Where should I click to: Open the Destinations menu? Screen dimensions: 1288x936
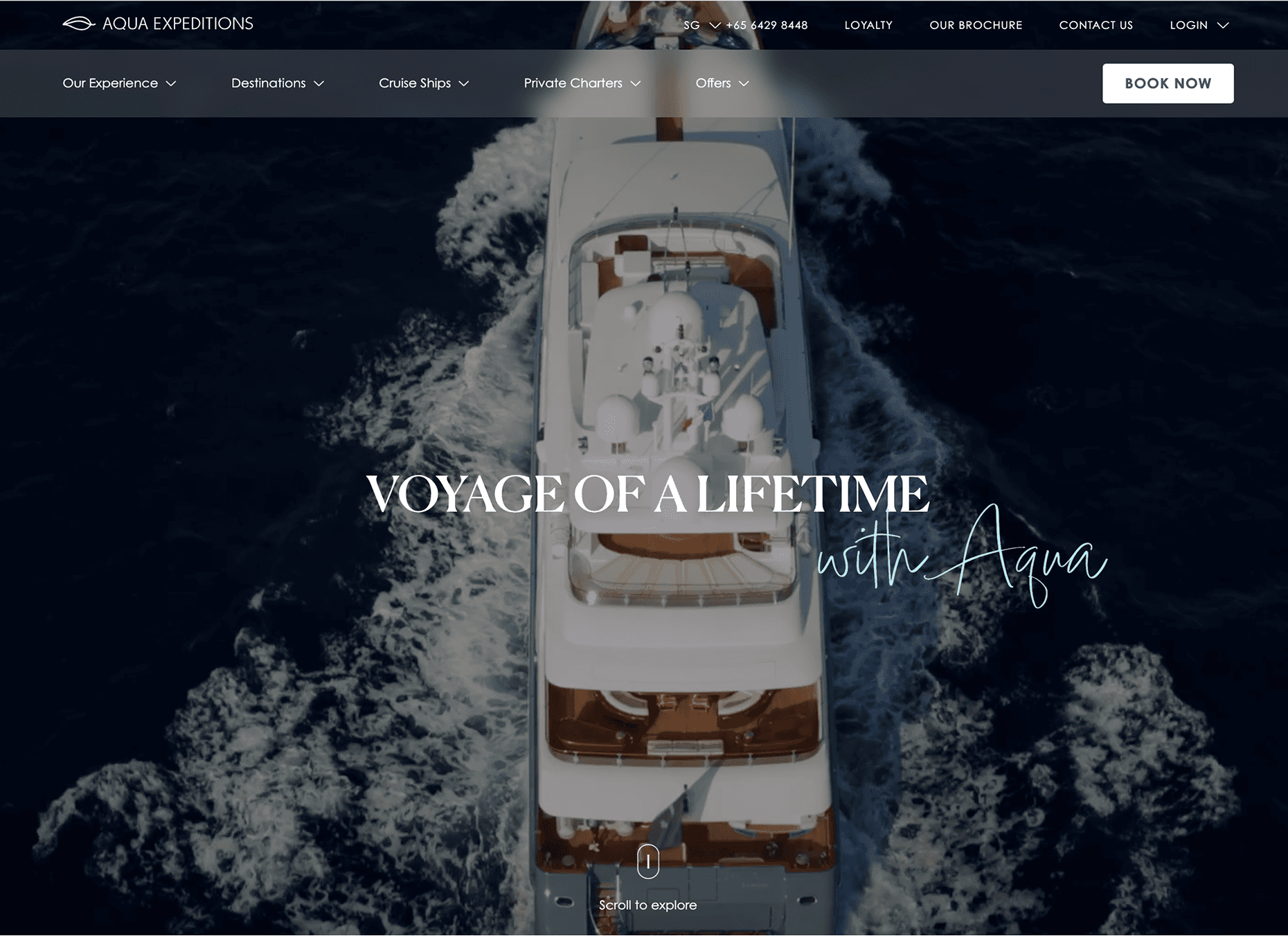278,83
